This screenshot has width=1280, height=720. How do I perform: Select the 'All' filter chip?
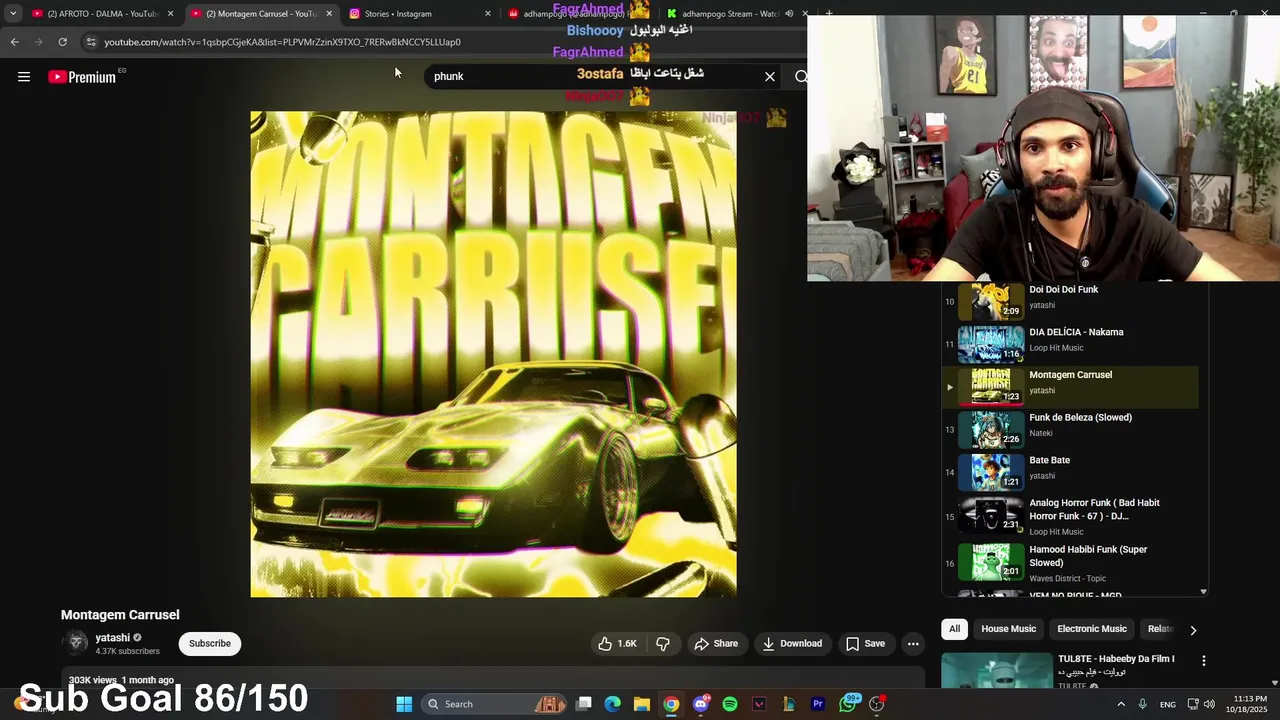(954, 629)
